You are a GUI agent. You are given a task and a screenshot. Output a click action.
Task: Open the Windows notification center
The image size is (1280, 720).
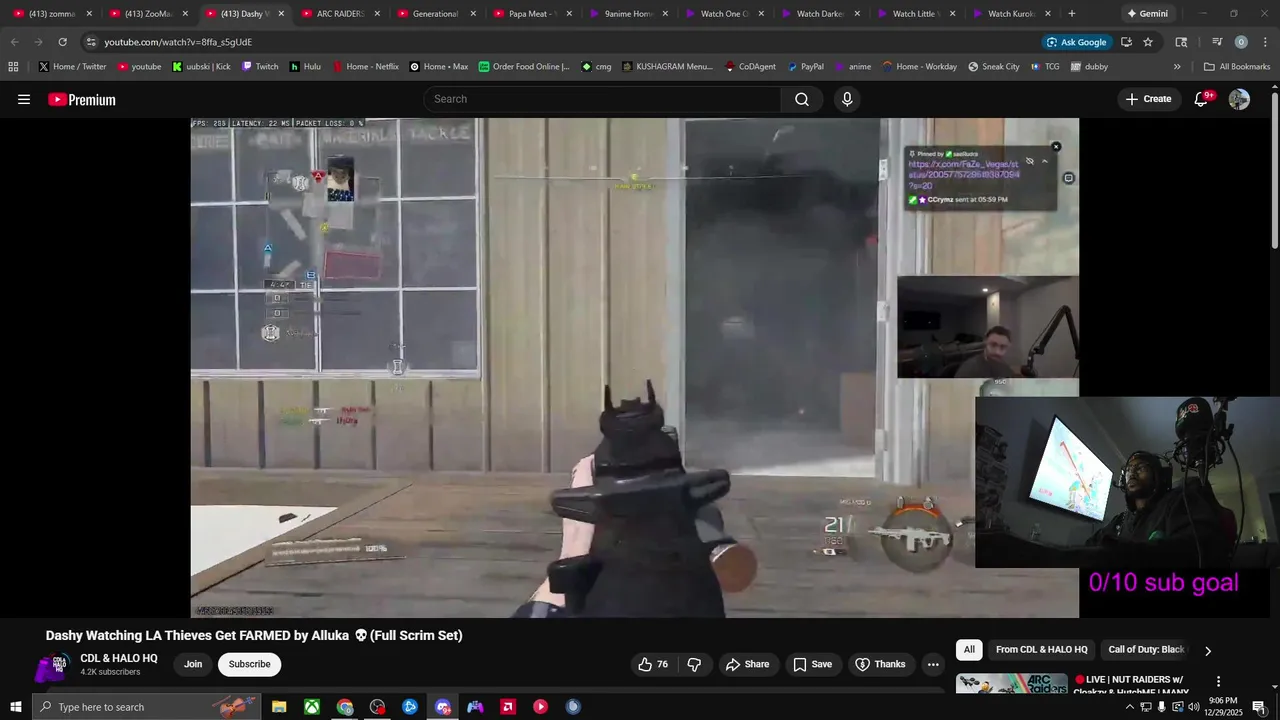1259,707
